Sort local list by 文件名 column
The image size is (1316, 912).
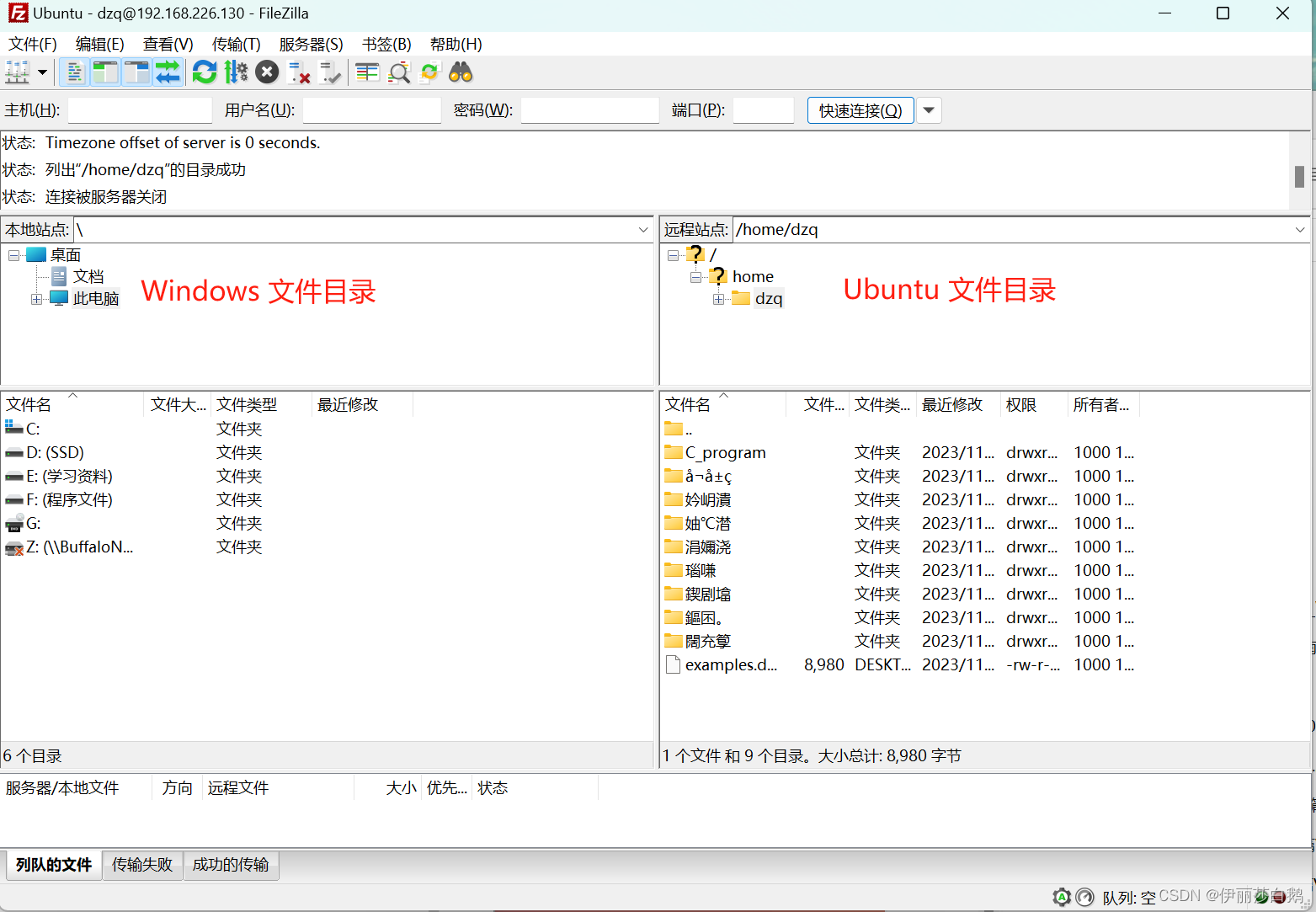[x=73, y=404]
